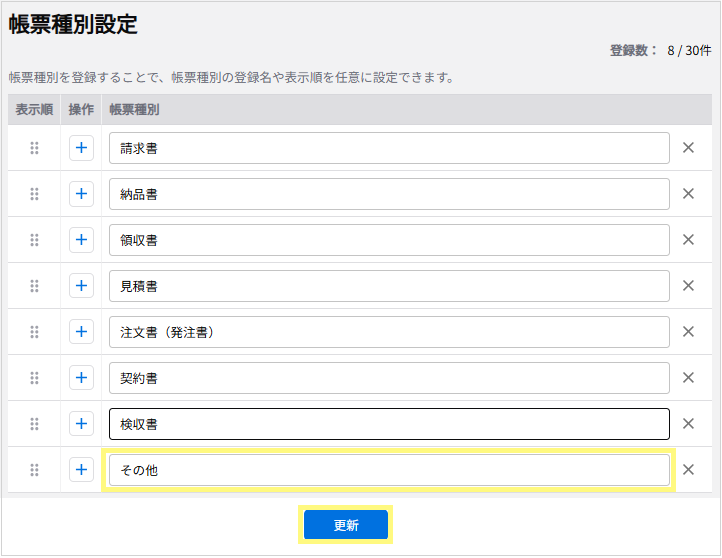Select the その他 input box

coord(389,470)
